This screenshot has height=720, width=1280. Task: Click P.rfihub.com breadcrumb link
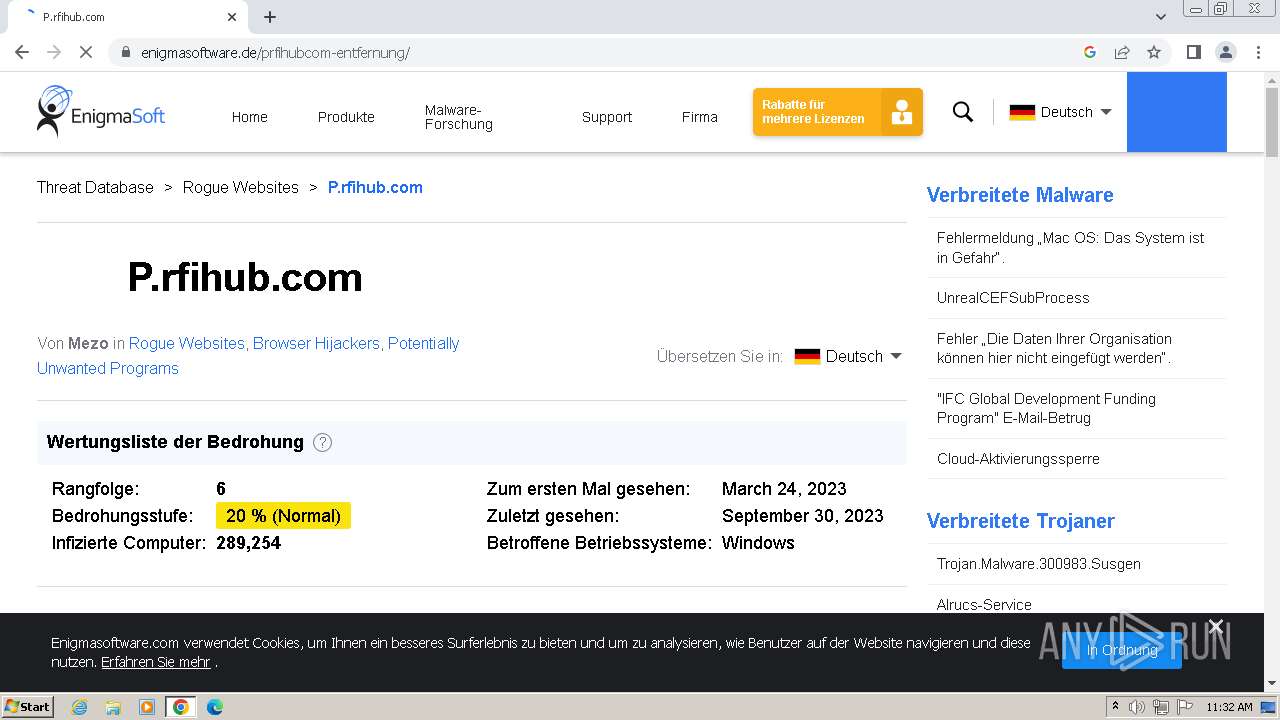click(375, 187)
